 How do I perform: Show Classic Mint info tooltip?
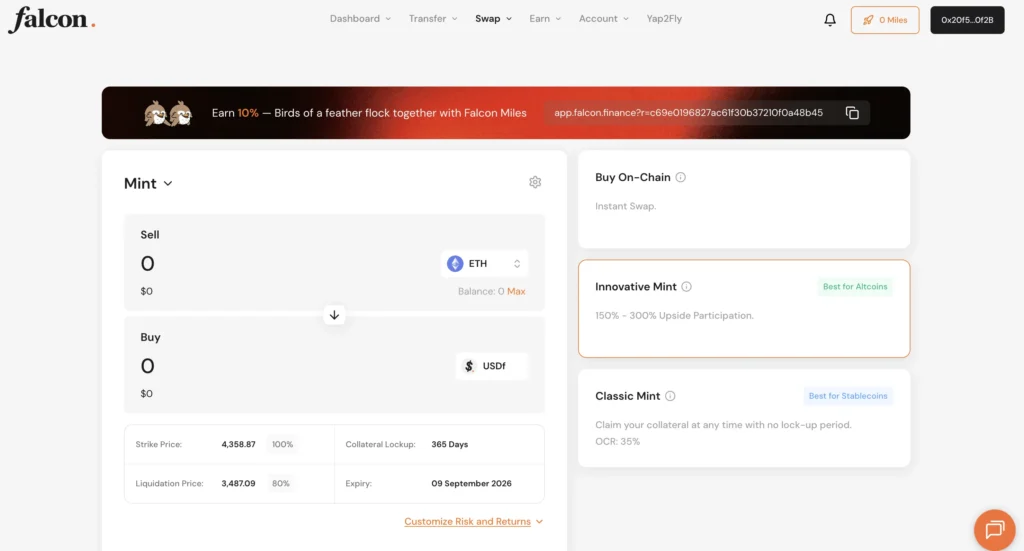pyautogui.click(x=670, y=396)
